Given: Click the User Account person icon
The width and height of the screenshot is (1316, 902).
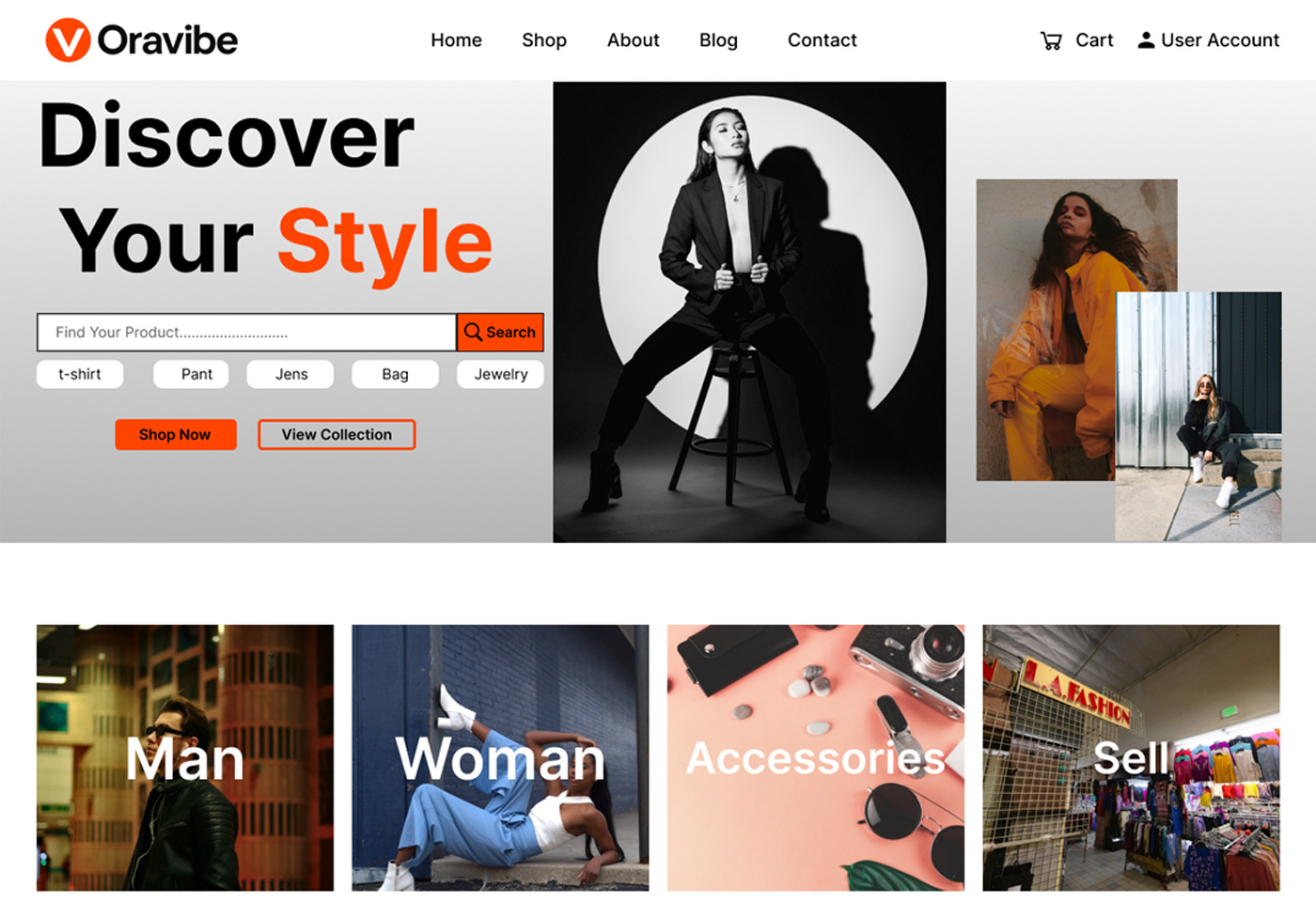Looking at the screenshot, I should [1146, 39].
